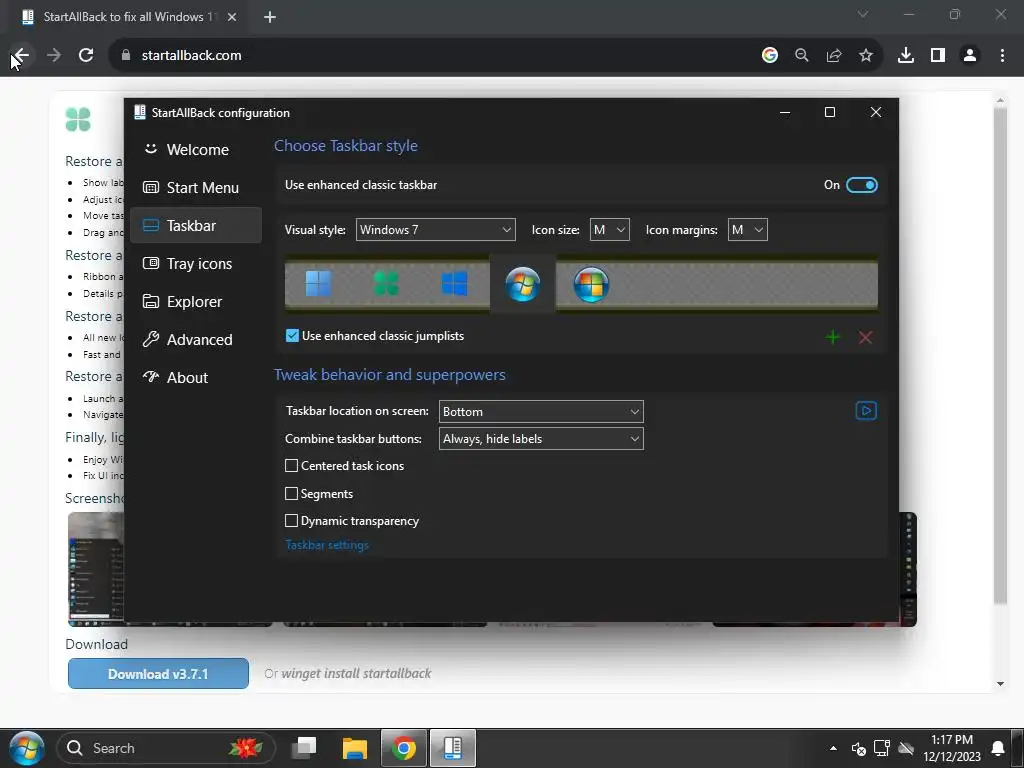The image size is (1024, 768).
Task: Click Download v3.7.1 button
Action: [158, 674]
